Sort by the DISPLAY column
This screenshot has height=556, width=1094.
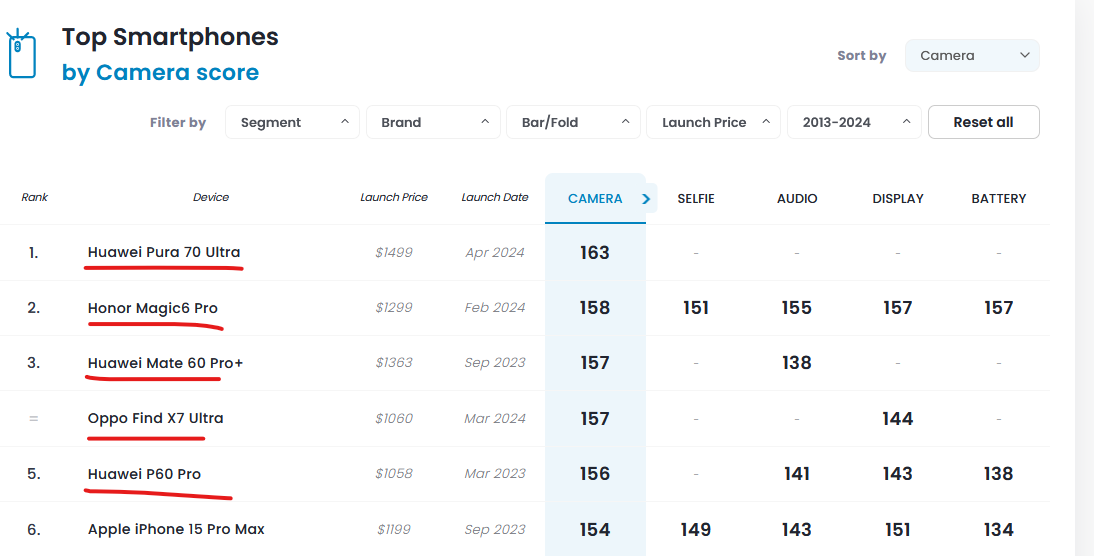[x=898, y=199]
